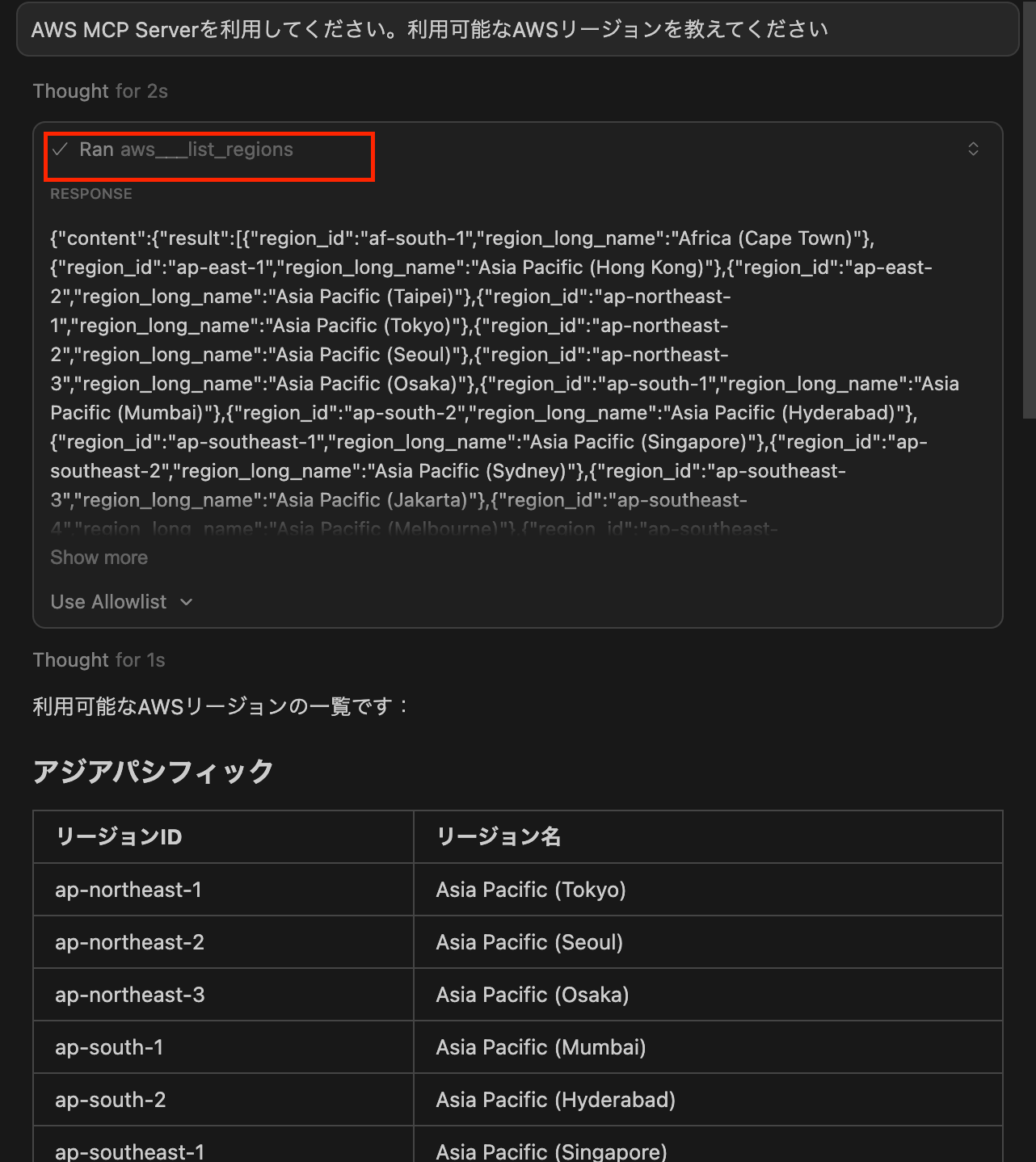Select the リージョン名 column header

click(498, 837)
